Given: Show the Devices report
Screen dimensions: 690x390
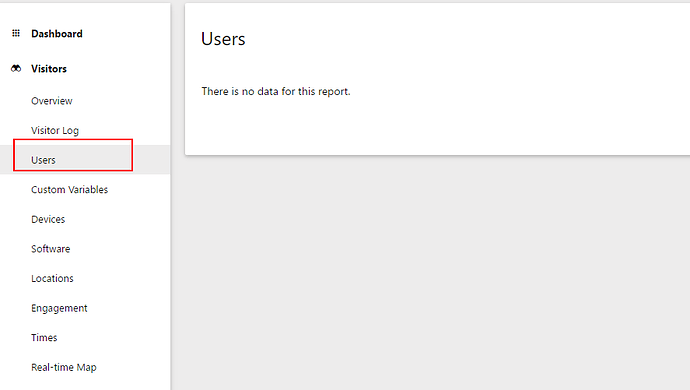Looking at the screenshot, I should point(48,219).
